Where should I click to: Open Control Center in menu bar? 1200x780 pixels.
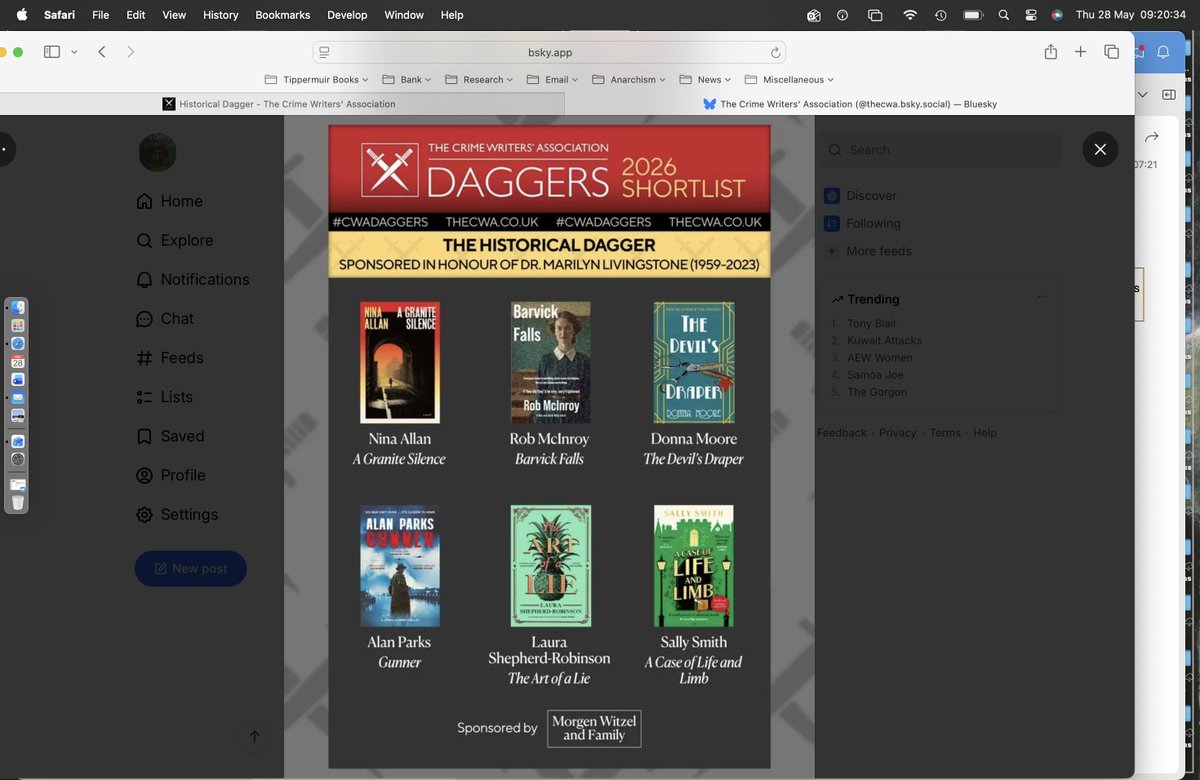pyautogui.click(x=1031, y=15)
